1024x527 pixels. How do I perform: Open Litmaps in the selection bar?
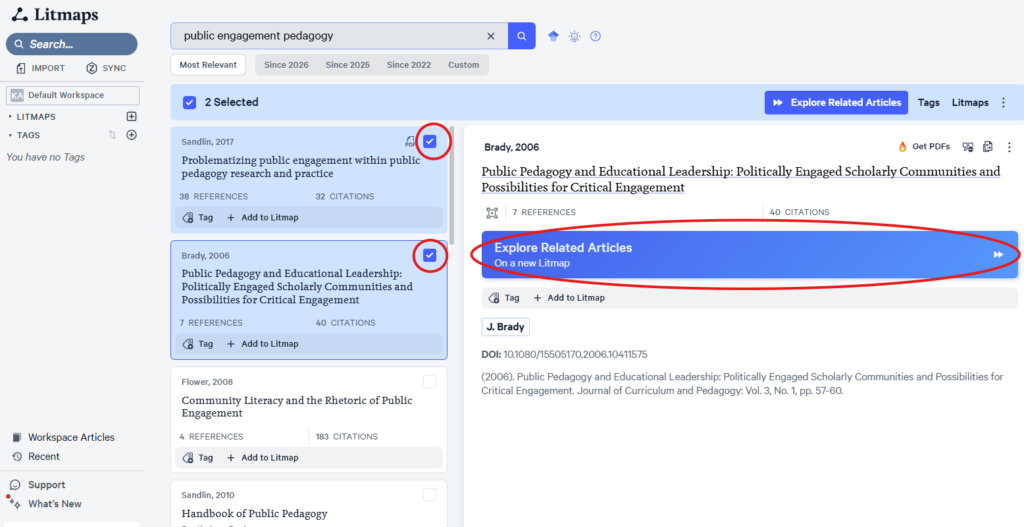tap(970, 103)
